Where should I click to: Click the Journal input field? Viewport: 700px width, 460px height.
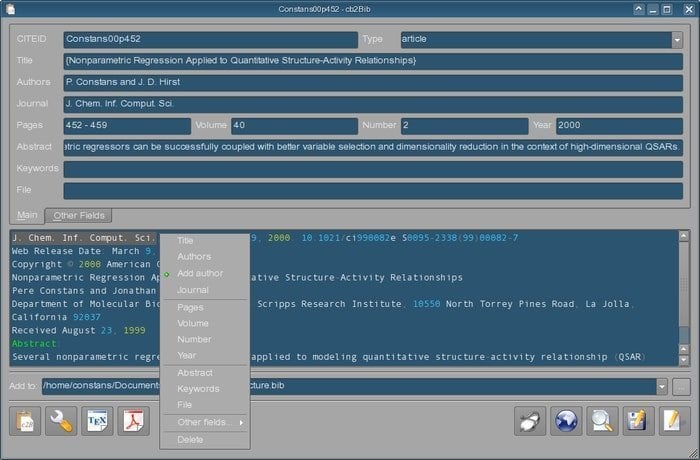373,104
